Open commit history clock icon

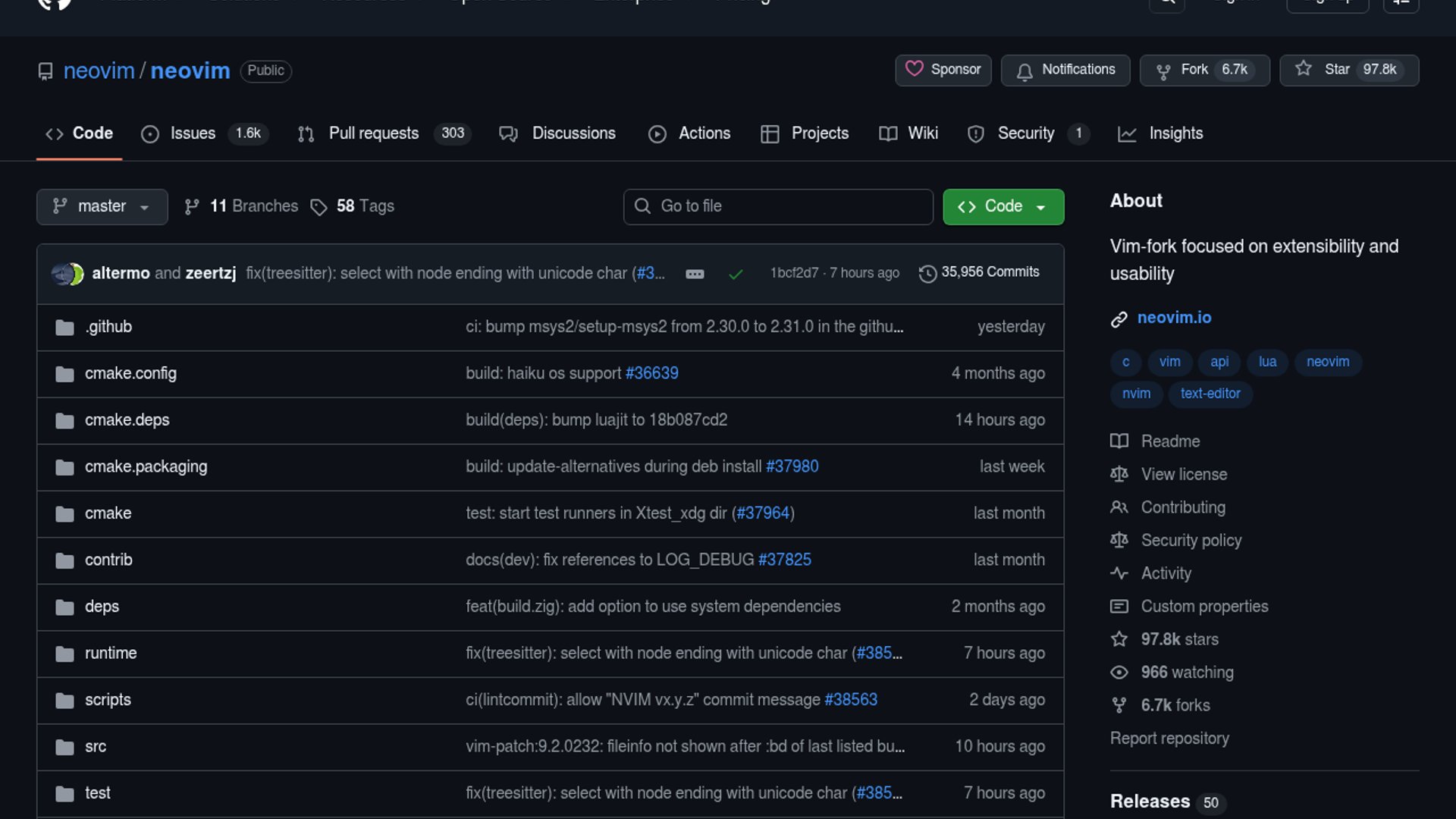(927, 273)
